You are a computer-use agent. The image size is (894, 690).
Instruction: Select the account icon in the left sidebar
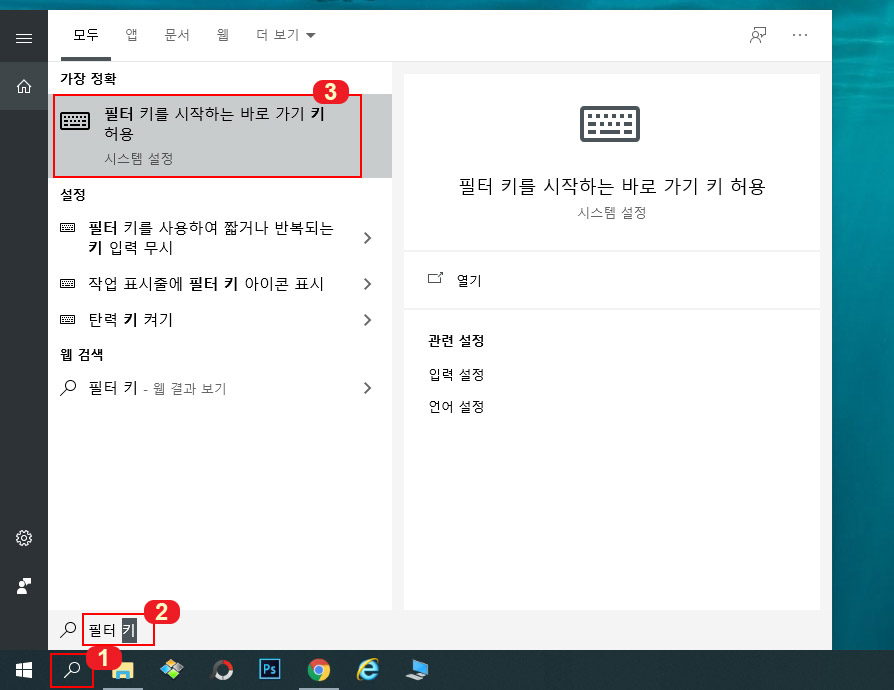coord(22,587)
